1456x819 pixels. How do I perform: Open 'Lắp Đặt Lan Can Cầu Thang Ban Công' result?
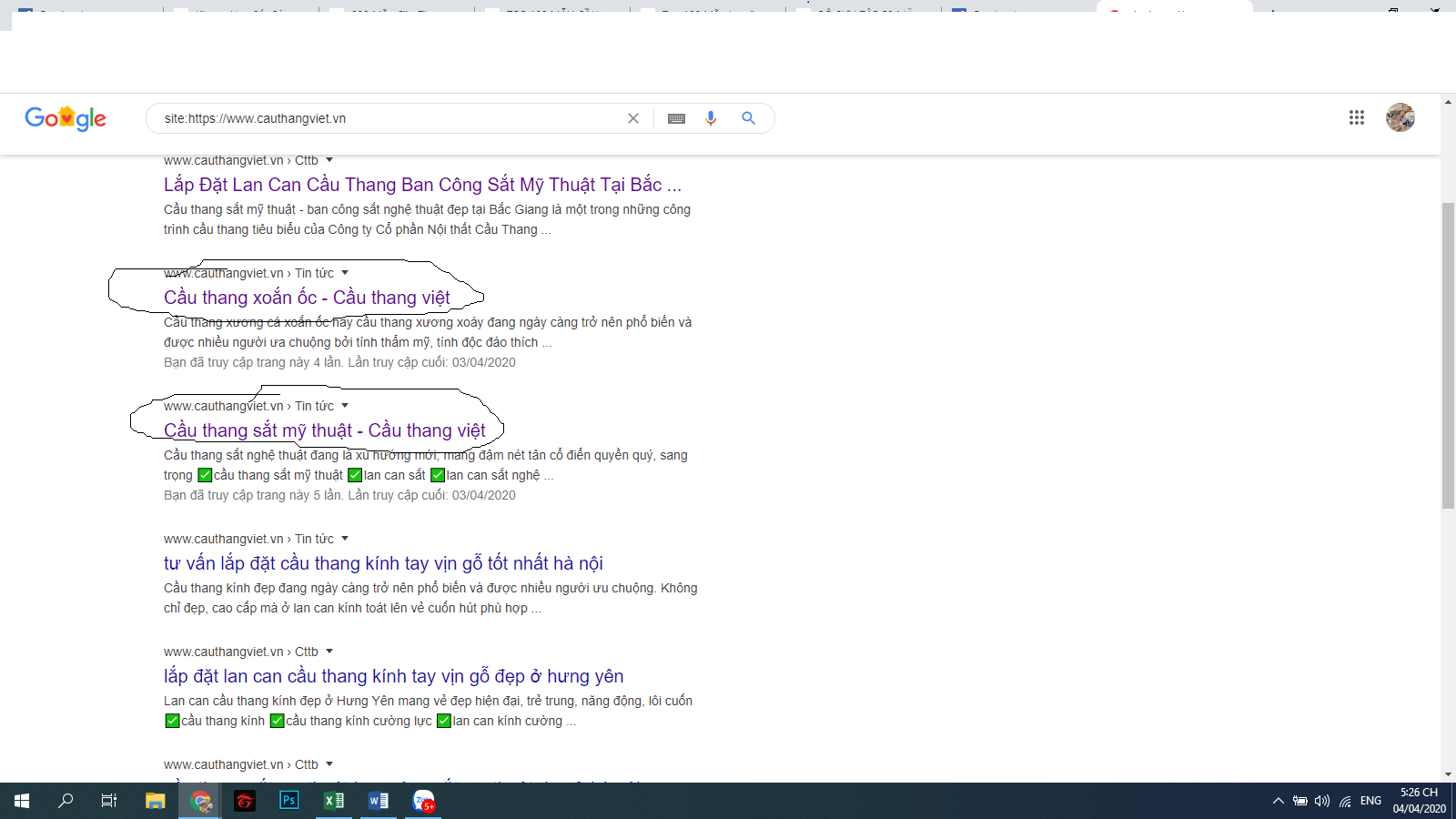point(422,185)
